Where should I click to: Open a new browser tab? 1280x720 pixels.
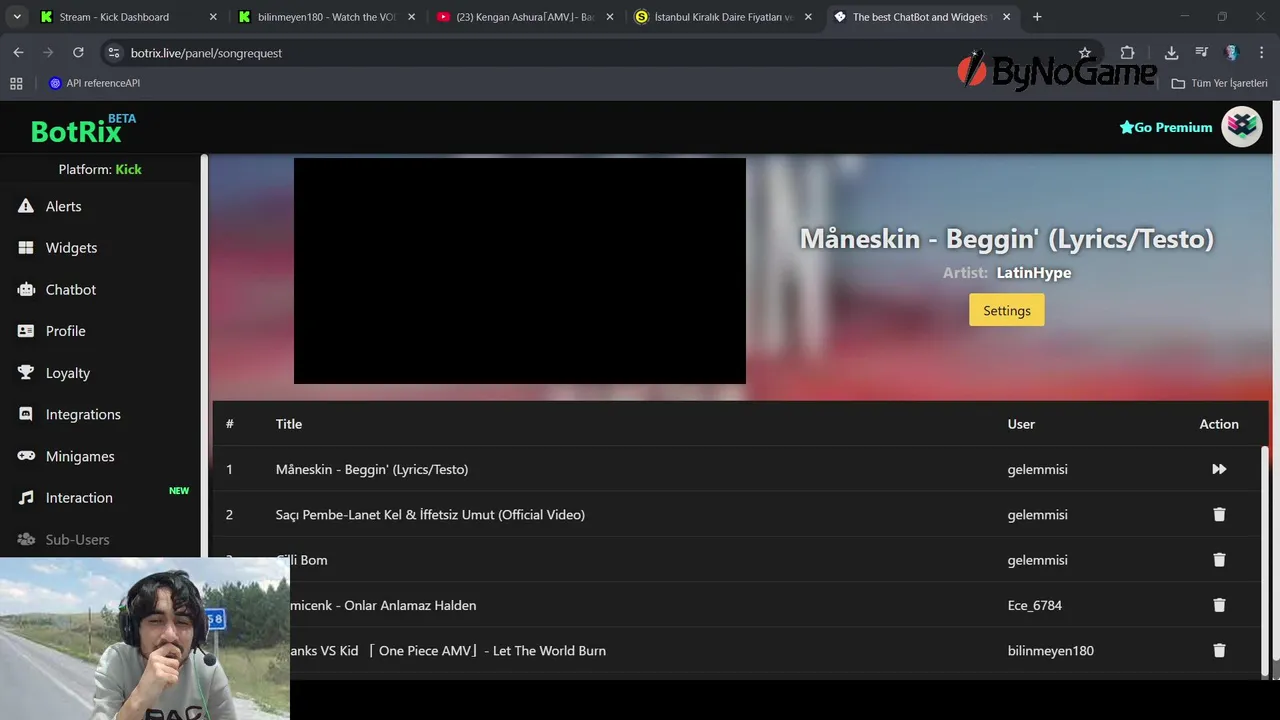(x=1037, y=17)
